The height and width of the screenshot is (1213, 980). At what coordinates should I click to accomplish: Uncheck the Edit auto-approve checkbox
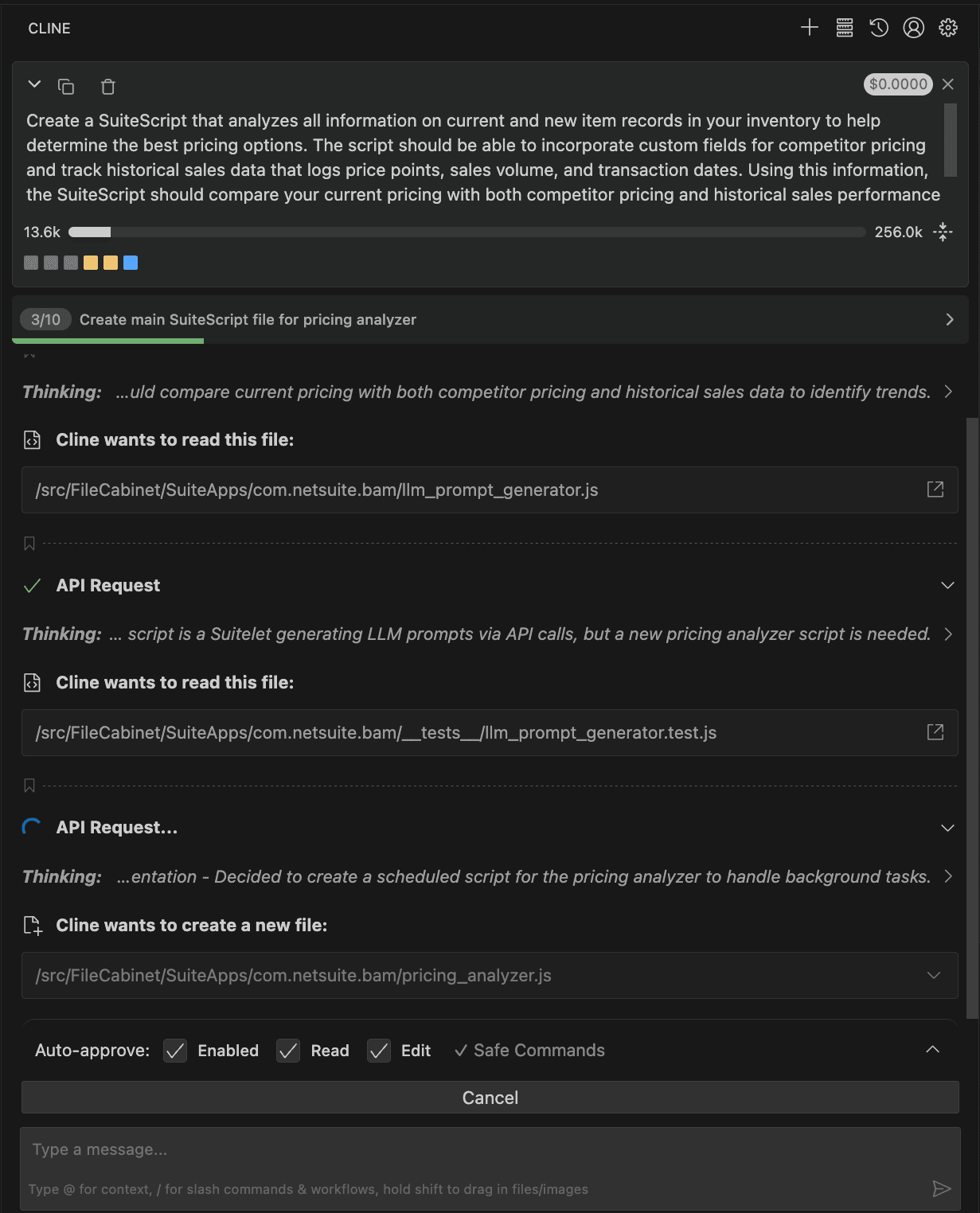pos(379,1051)
